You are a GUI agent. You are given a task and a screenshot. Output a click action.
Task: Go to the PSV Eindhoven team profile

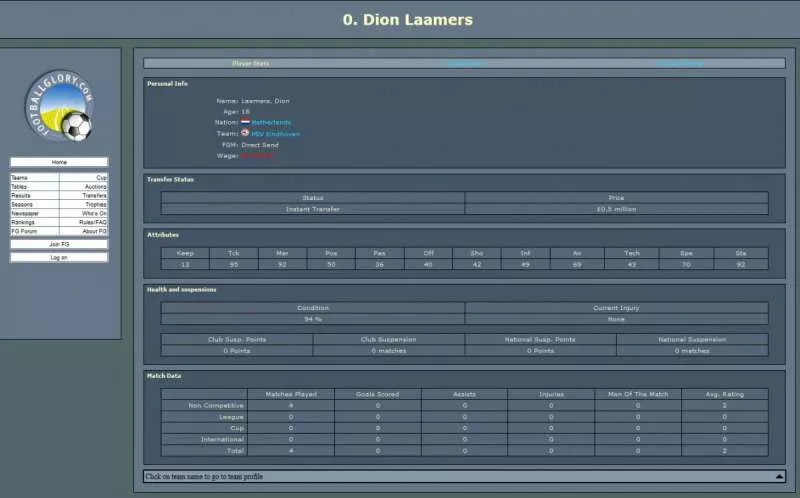coord(275,133)
